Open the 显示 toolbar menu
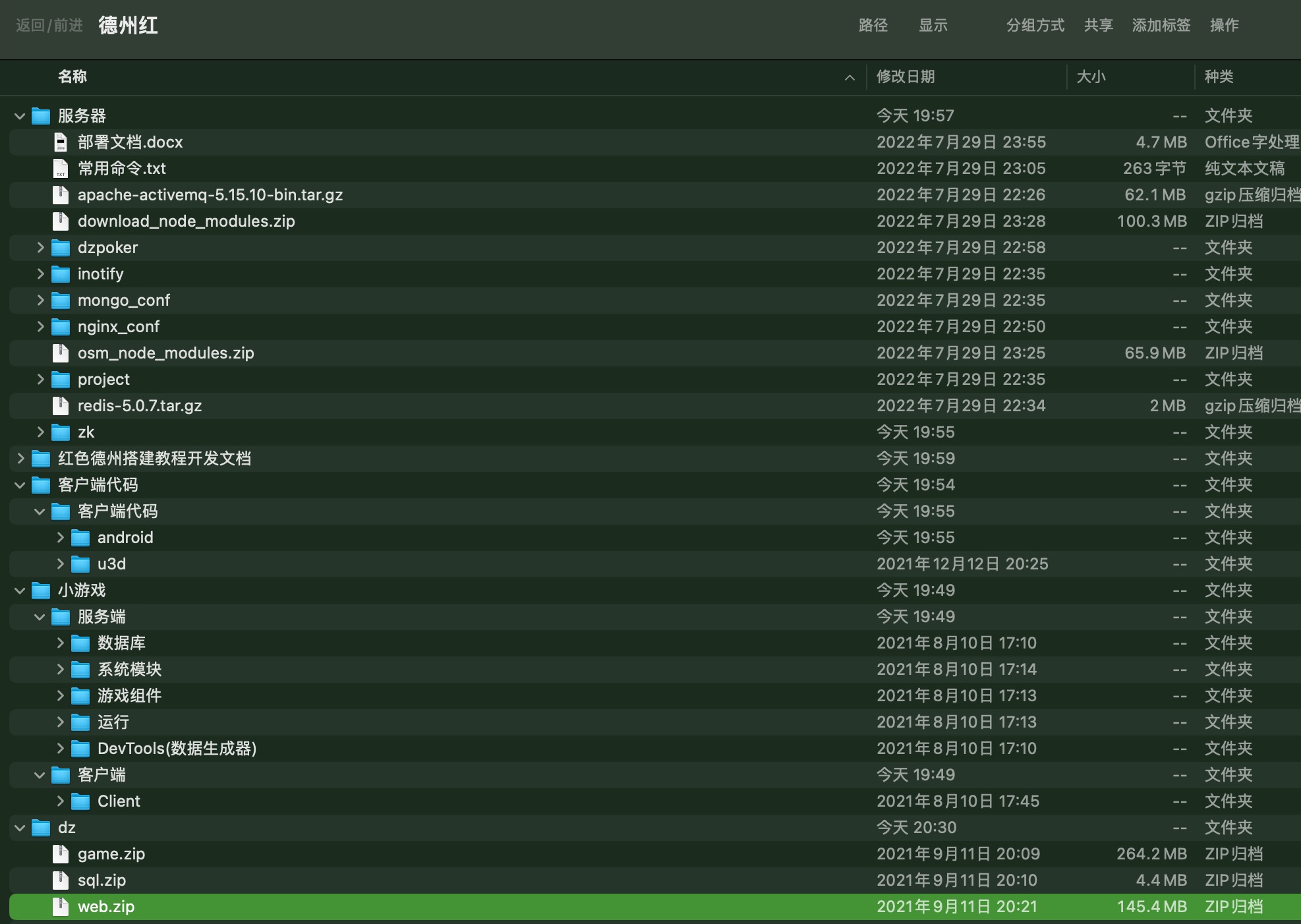This screenshot has height=924, width=1301. tap(933, 25)
